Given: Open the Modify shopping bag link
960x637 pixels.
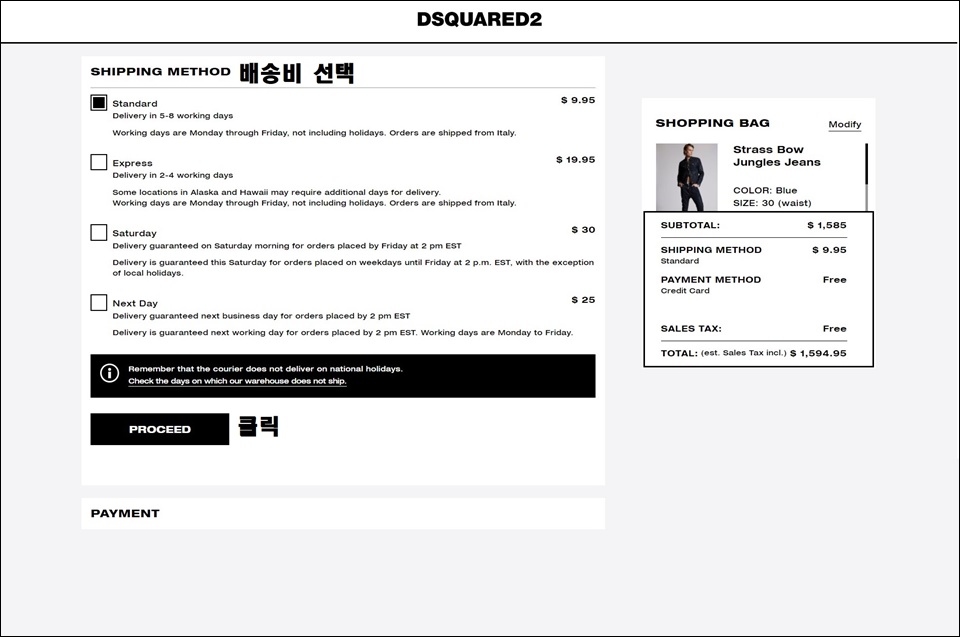Looking at the screenshot, I should pos(845,124).
